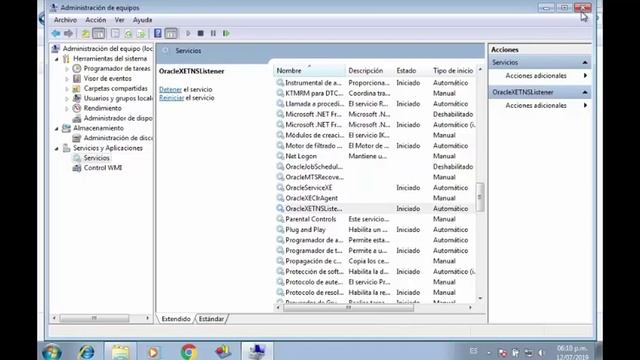Image resolution: width=640 pixels, height=360 pixels.
Task: Open the Ayuda menu
Action: pos(142,20)
